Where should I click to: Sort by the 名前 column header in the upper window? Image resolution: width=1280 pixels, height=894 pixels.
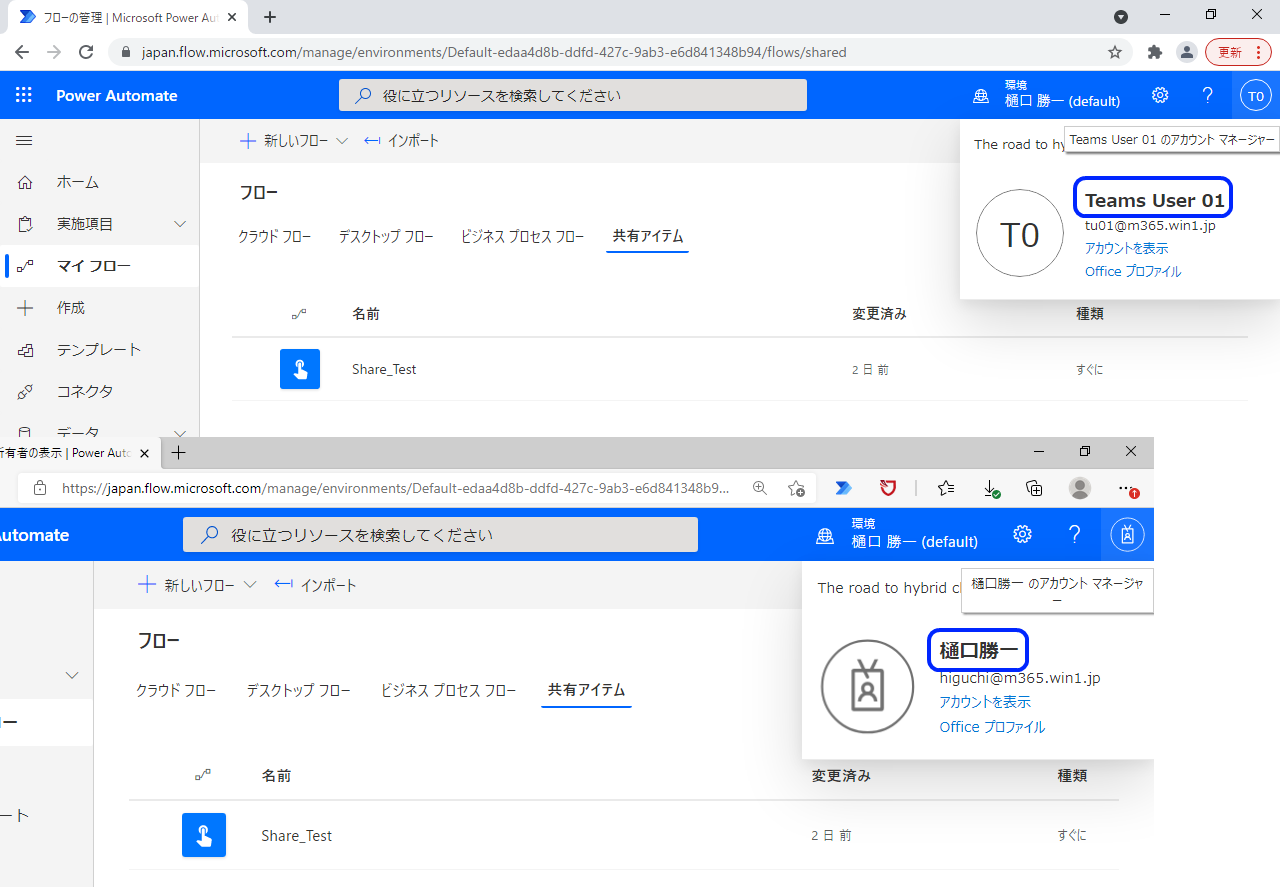(366, 313)
